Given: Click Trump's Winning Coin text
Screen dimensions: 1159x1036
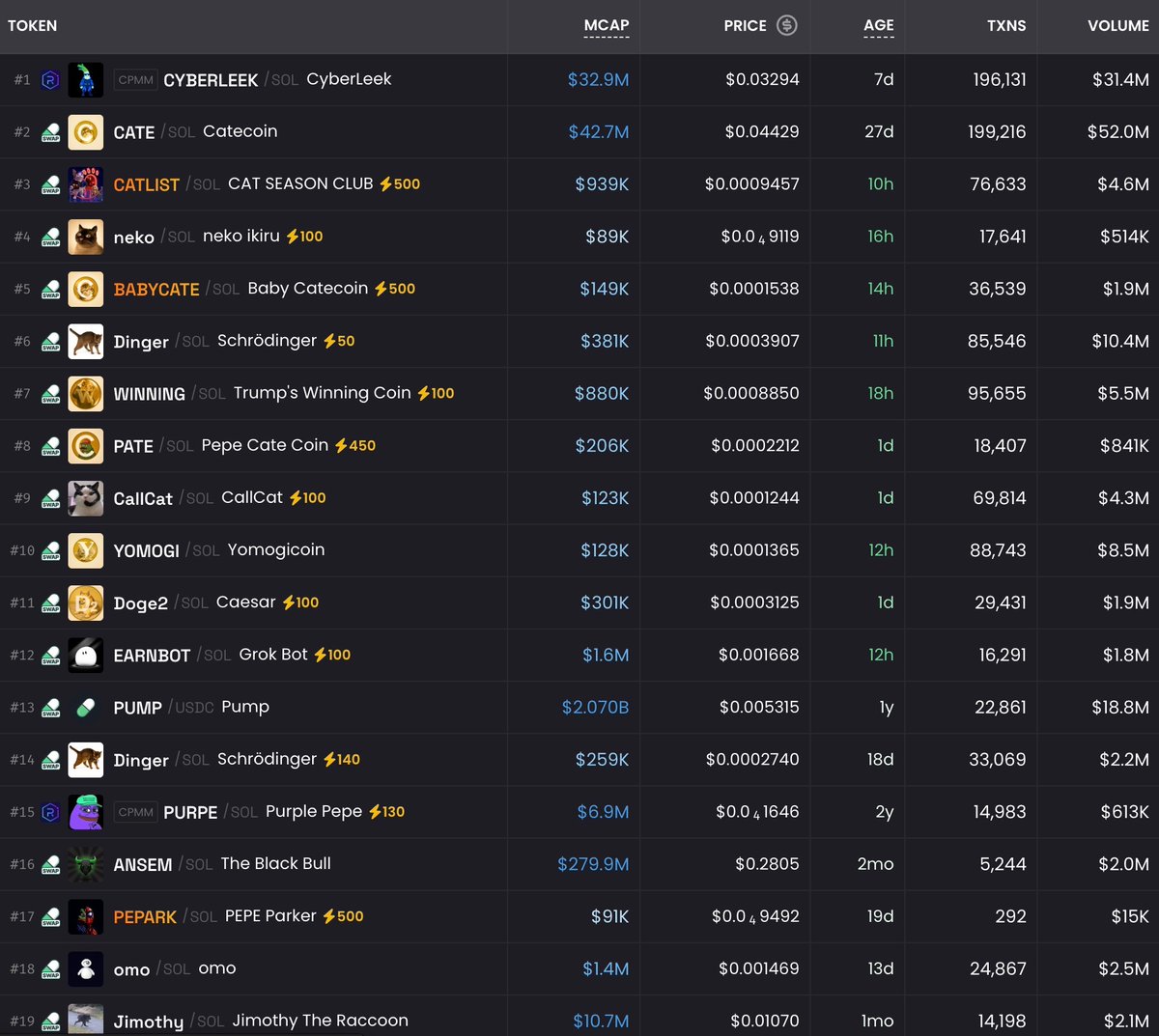Looking at the screenshot, I should (322, 393).
